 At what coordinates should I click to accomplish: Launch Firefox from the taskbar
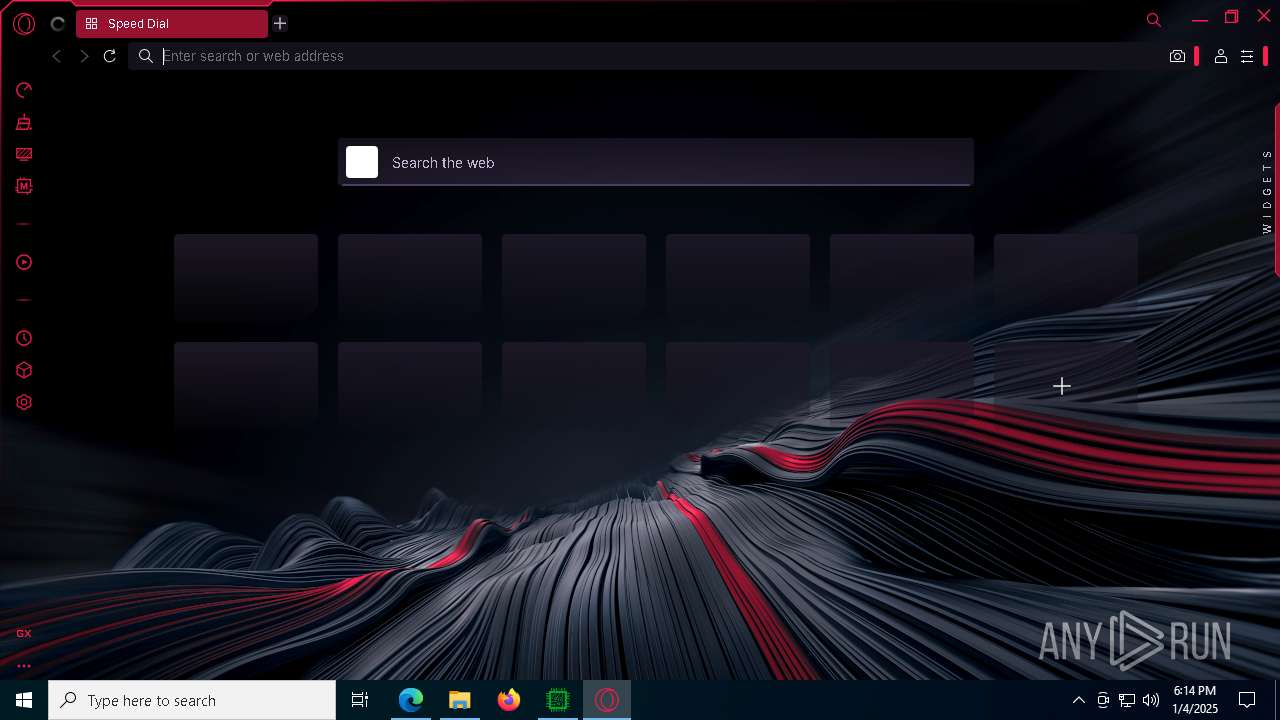coord(509,700)
